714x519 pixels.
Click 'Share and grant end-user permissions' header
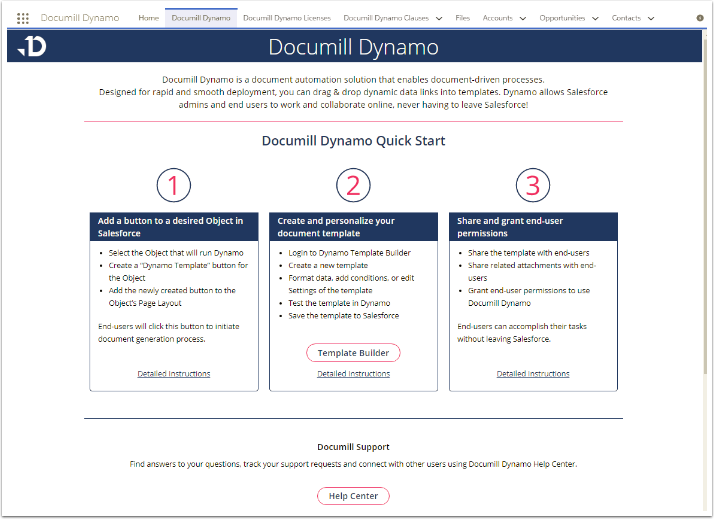[x=533, y=227]
